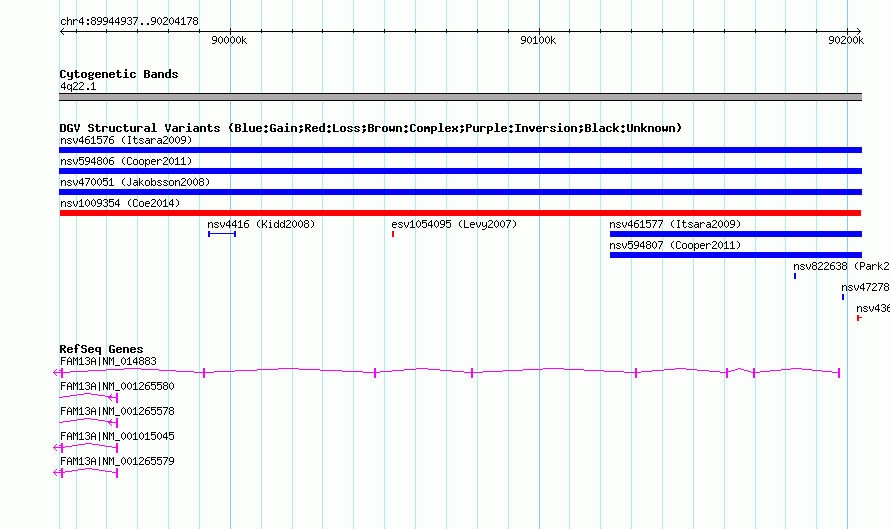This screenshot has width=890, height=529.
Task: Click the 90200k ruler tick label
Action: coord(846,40)
